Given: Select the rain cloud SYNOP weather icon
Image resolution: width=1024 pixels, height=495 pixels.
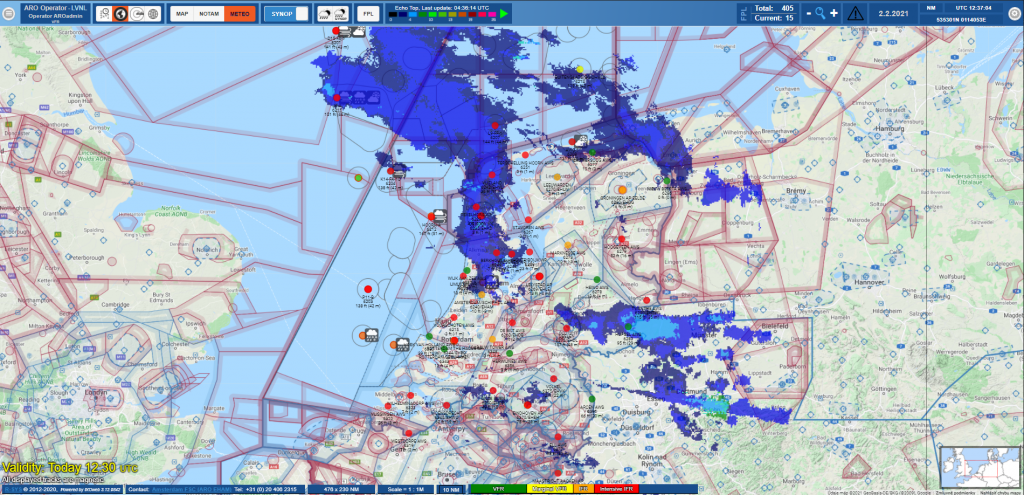Looking at the screenshot, I should (x=341, y=14).
